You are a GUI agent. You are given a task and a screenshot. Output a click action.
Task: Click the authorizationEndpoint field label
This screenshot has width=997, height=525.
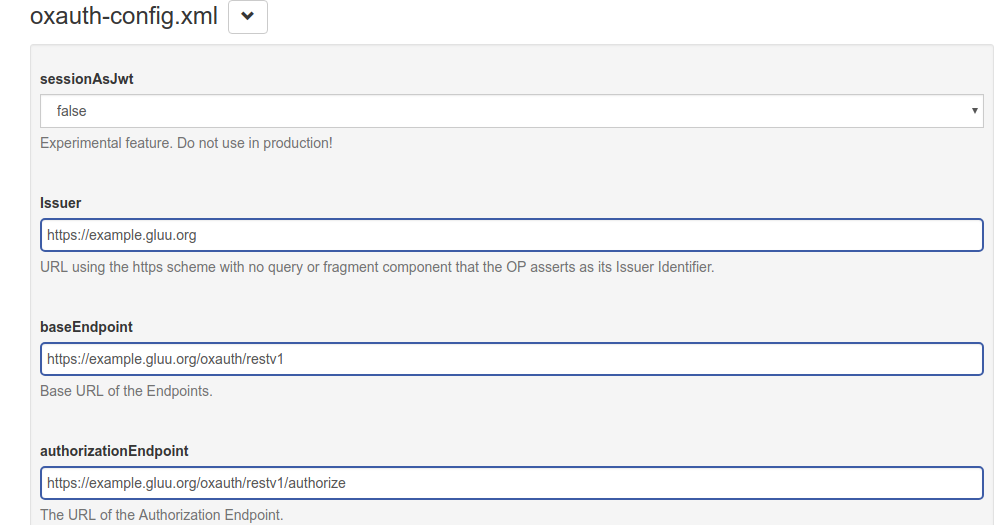[x=114, y=451]
